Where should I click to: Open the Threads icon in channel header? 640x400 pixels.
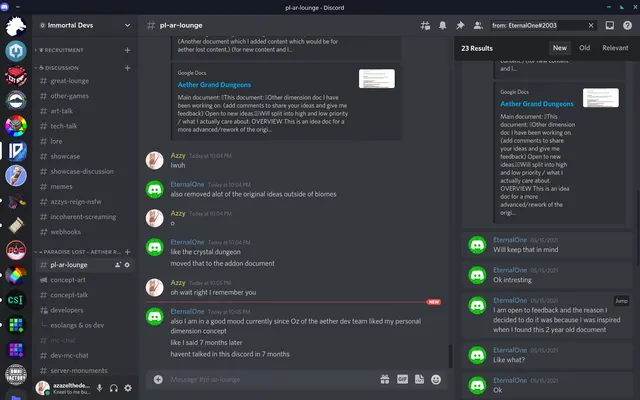coord(425,25)
